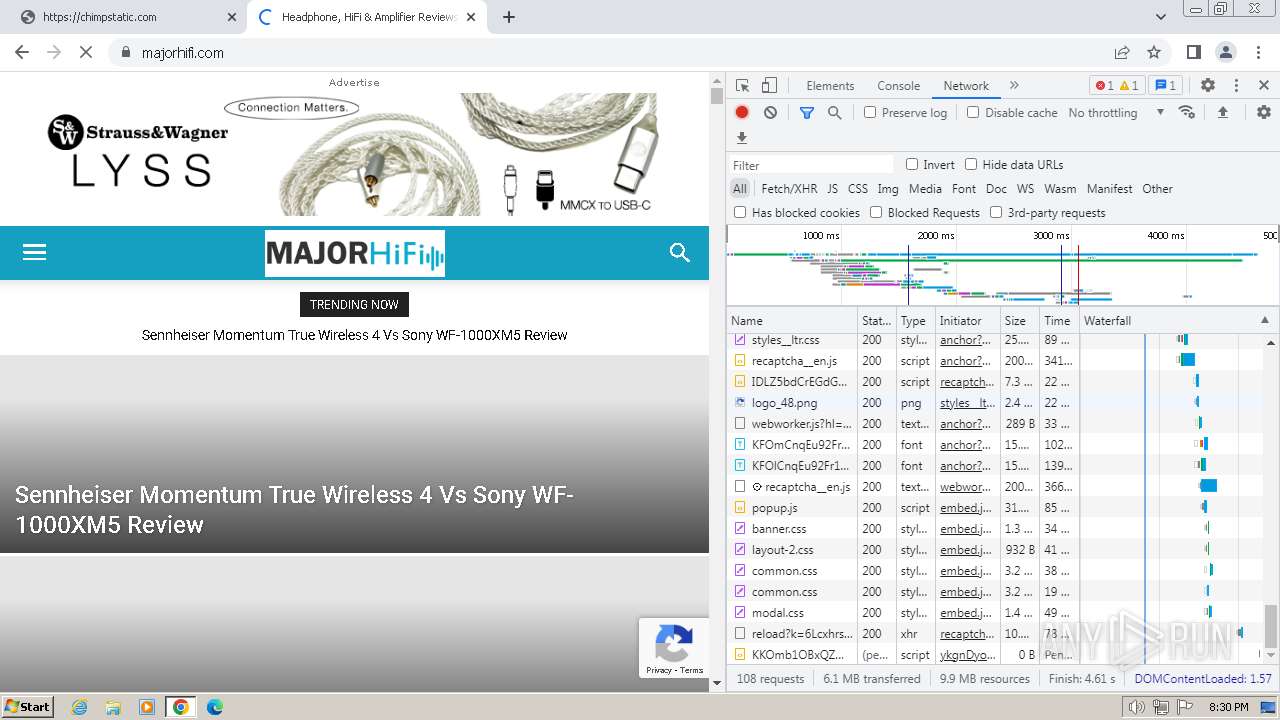This screenshot has width=1280, height=720.
Task: Click the webpage vertical scrollbar thumb
Action: pos(716,96)
